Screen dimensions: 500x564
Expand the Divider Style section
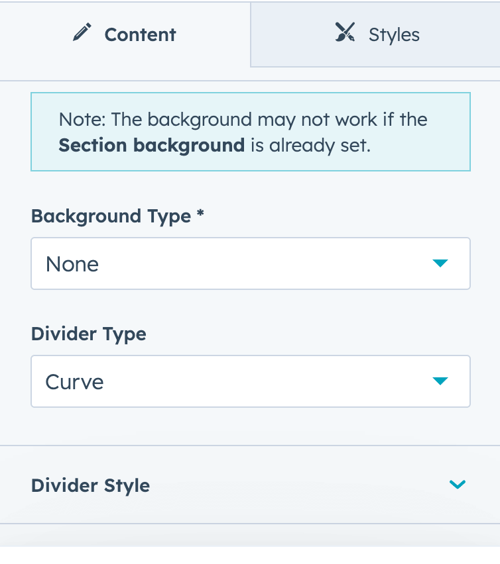coord(250,485)
